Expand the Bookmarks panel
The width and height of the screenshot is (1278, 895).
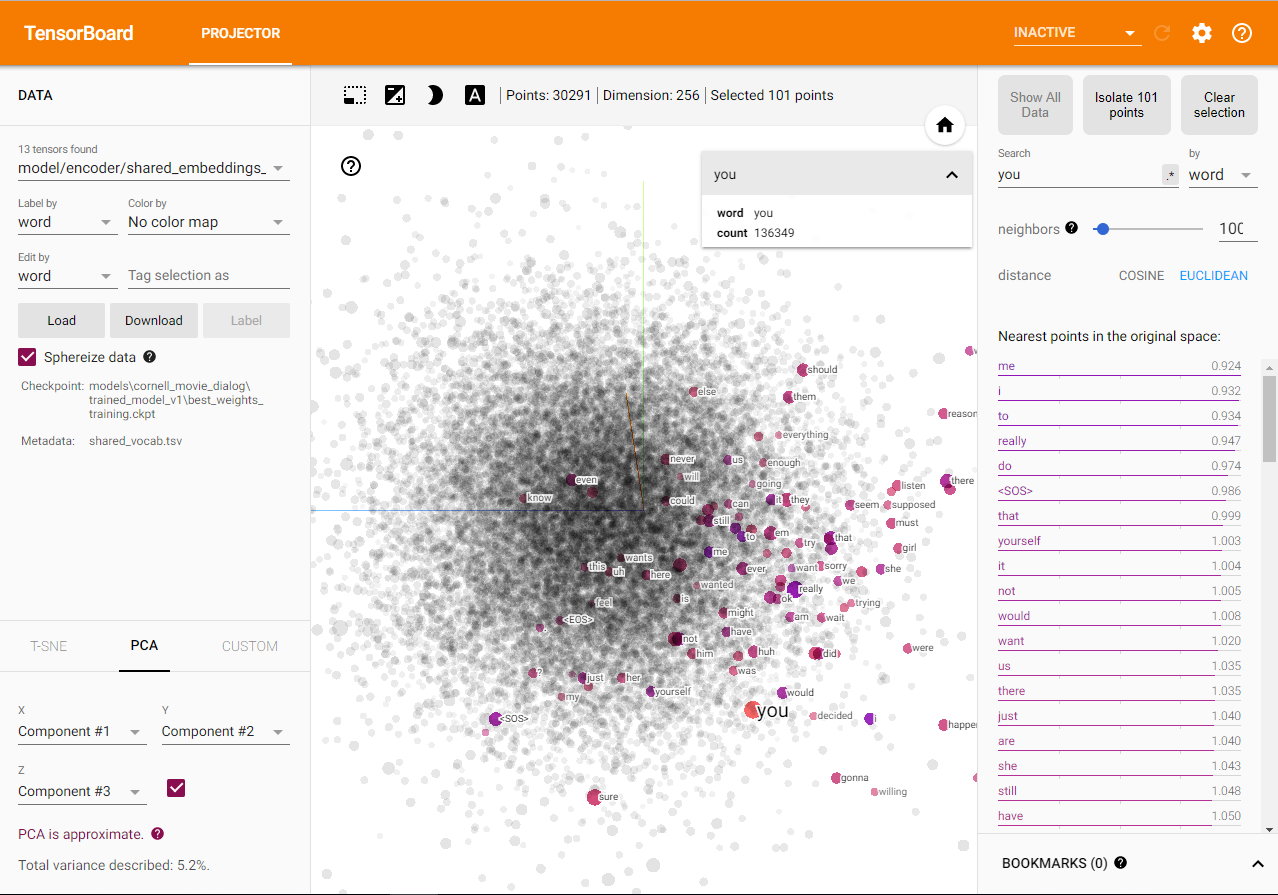pos(1258,863)
